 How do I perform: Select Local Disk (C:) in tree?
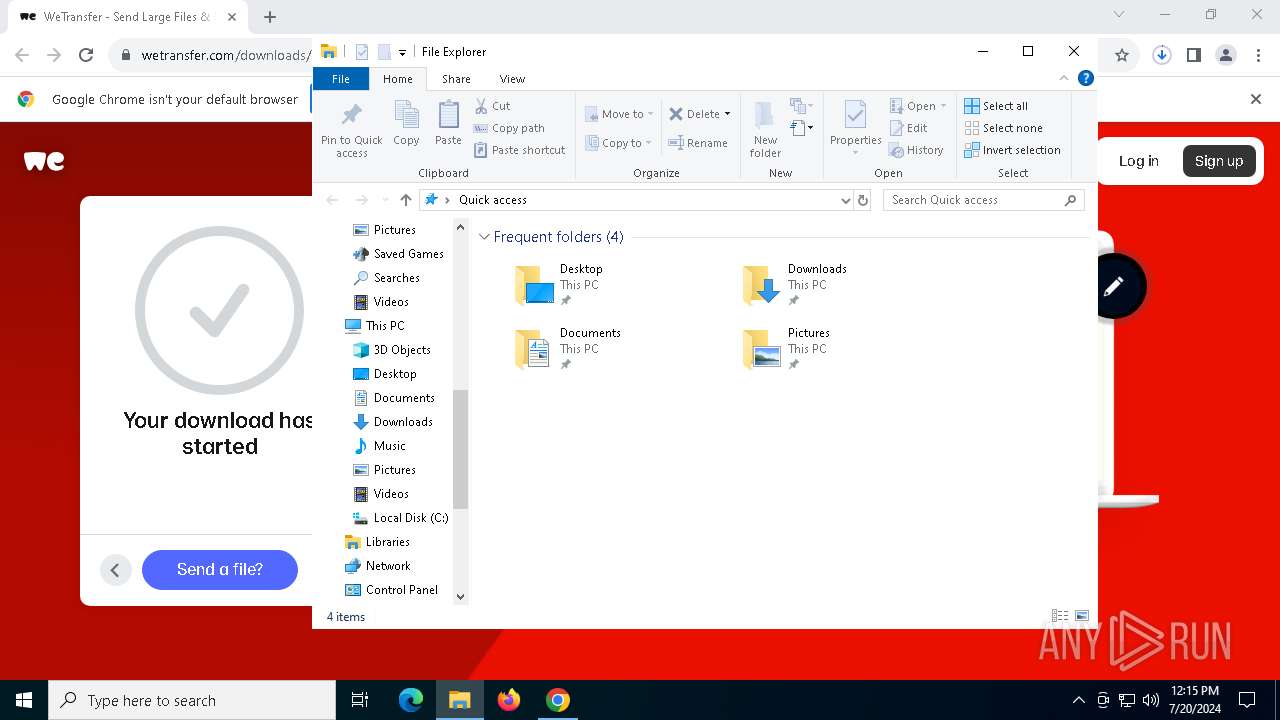tap(400, 518)
